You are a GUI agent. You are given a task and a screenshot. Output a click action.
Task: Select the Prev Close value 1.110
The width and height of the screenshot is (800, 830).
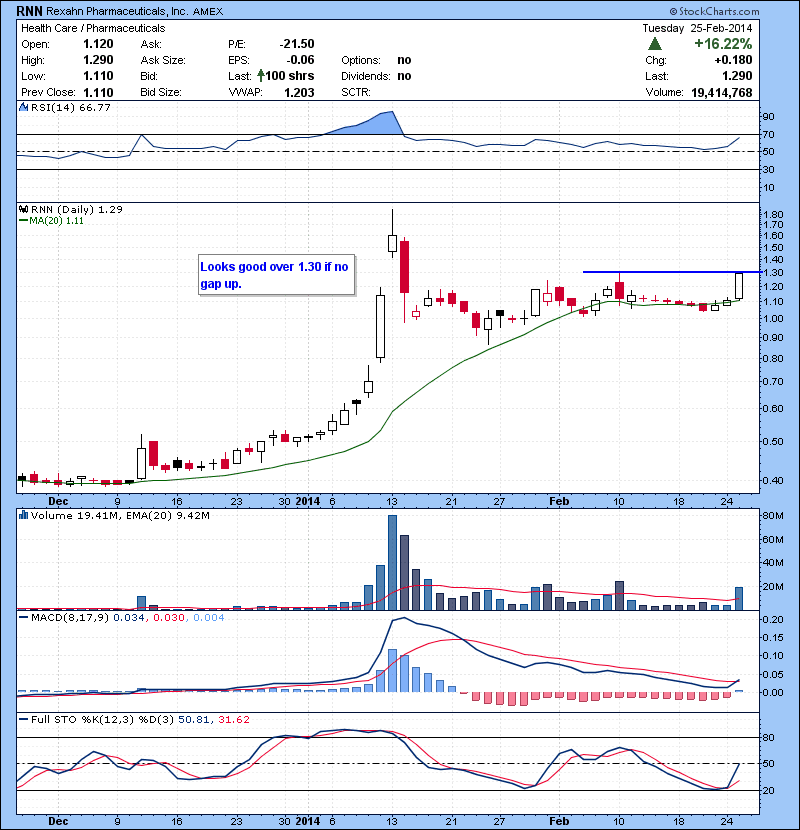[x=98, y=92]
